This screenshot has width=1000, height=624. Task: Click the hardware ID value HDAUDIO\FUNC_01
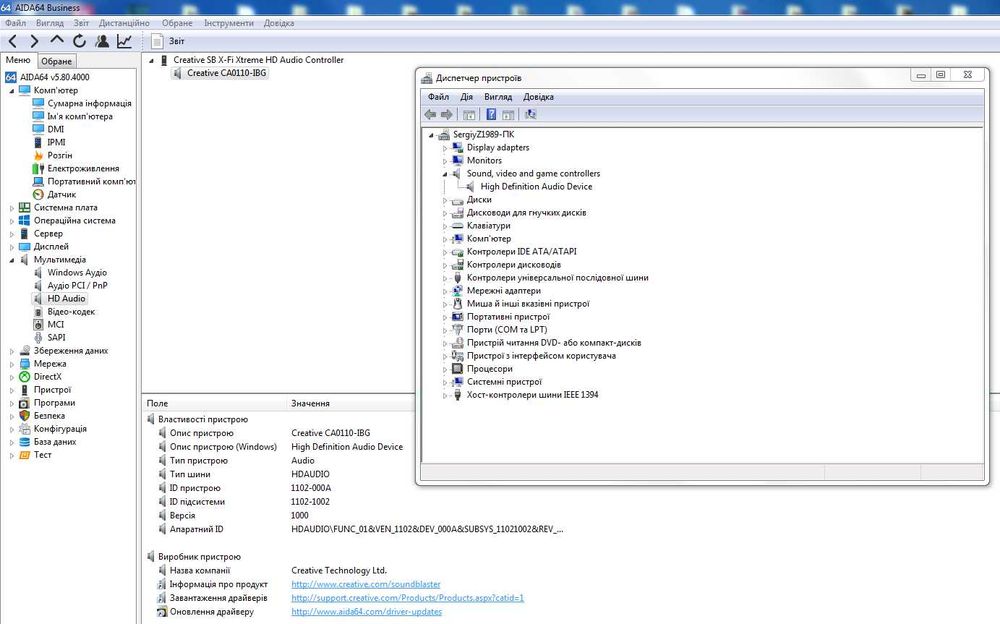tap(427, 529)
